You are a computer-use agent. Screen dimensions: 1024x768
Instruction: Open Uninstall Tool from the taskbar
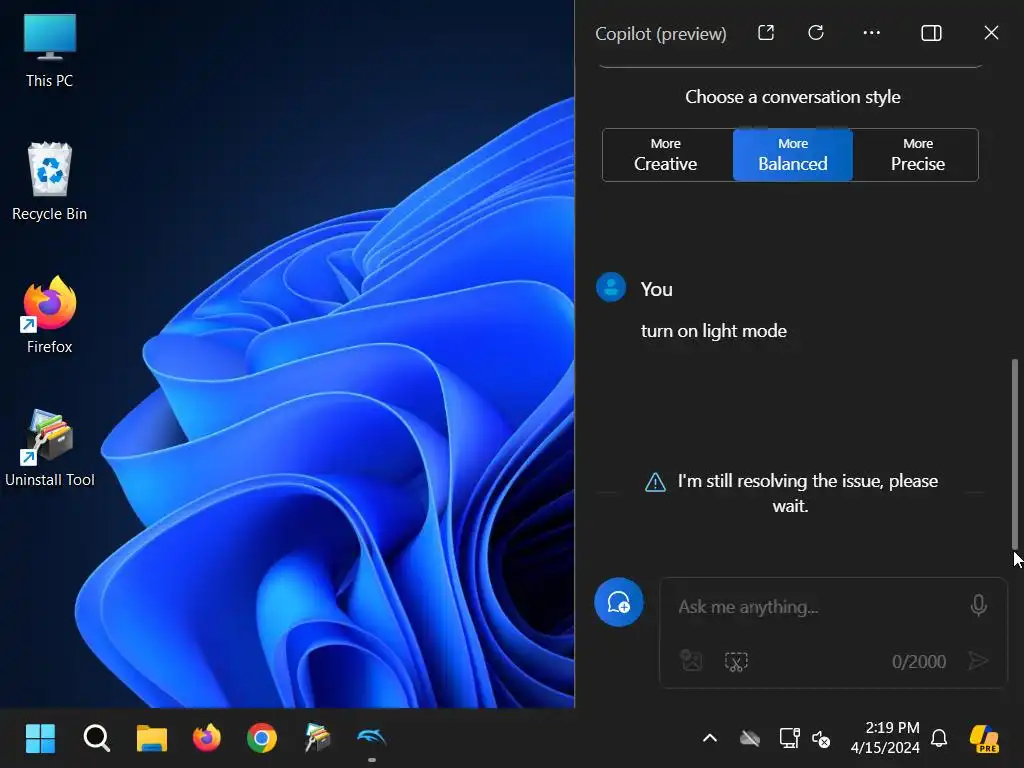coord(317,739)
